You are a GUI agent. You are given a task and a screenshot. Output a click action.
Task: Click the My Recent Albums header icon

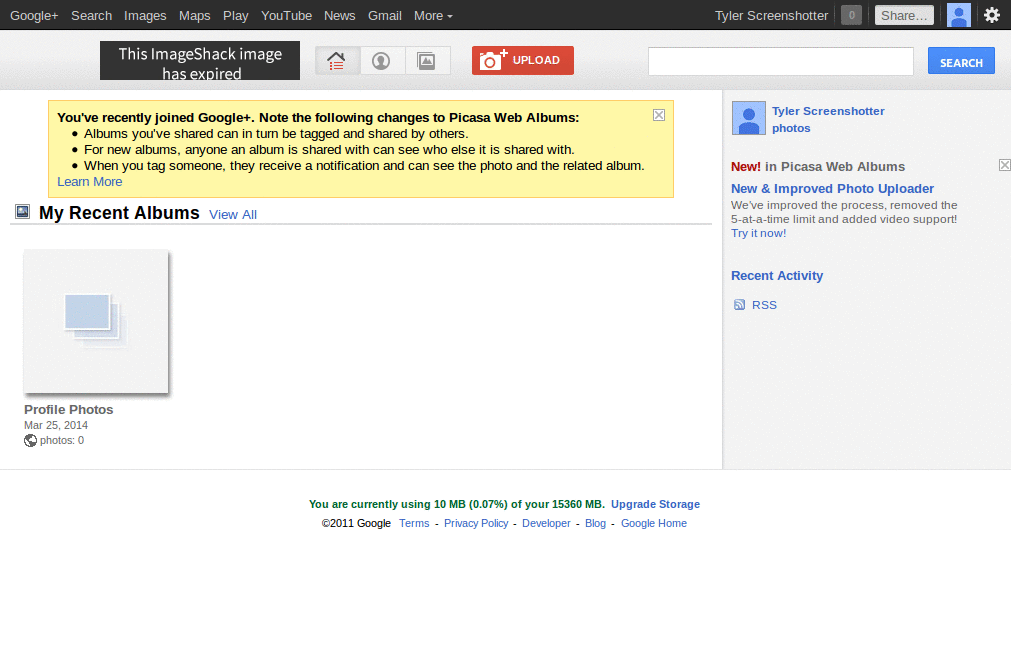coord(22,212)
